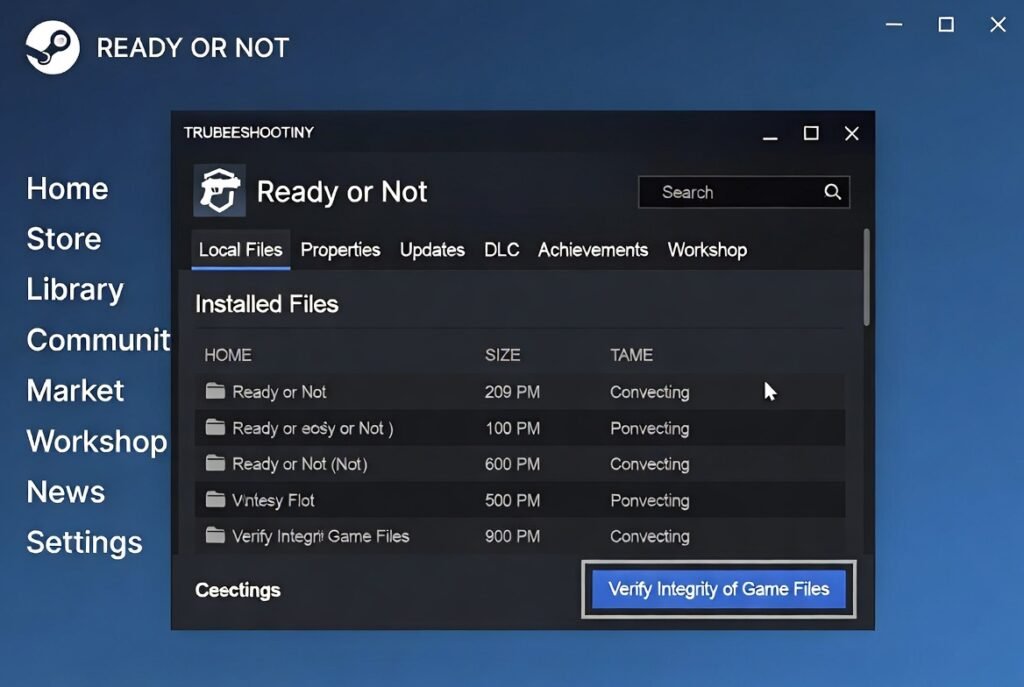Click folder icon of the 900 PM row

point(215,535)
